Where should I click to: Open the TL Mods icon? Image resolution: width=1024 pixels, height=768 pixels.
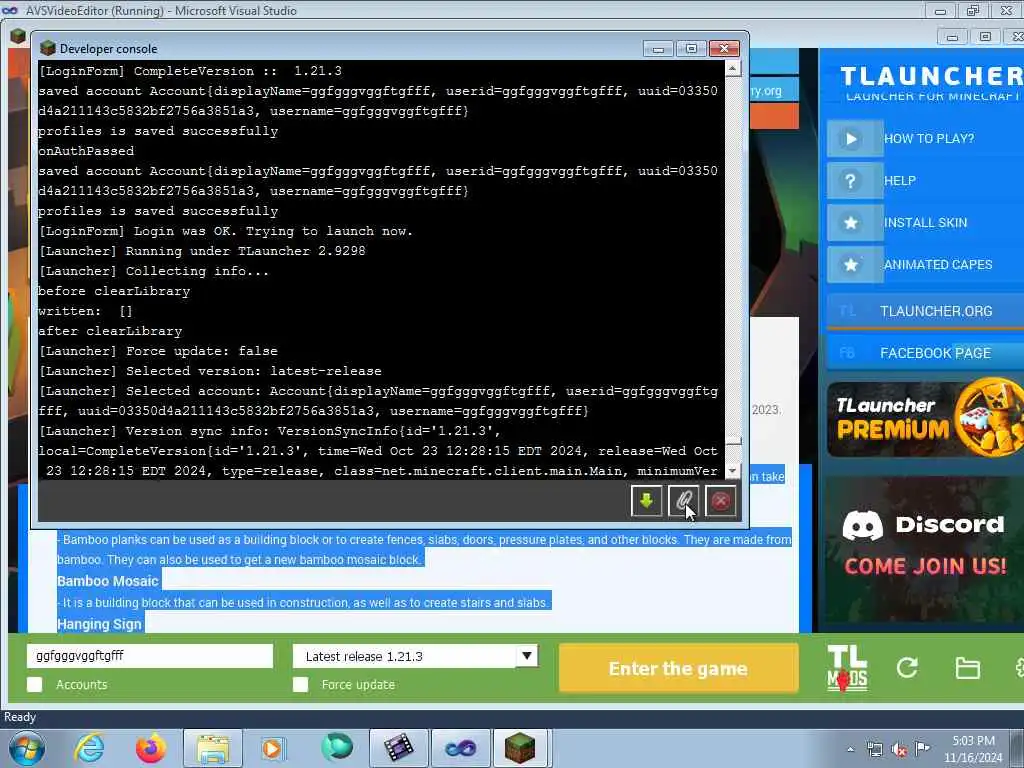point(847,668)
